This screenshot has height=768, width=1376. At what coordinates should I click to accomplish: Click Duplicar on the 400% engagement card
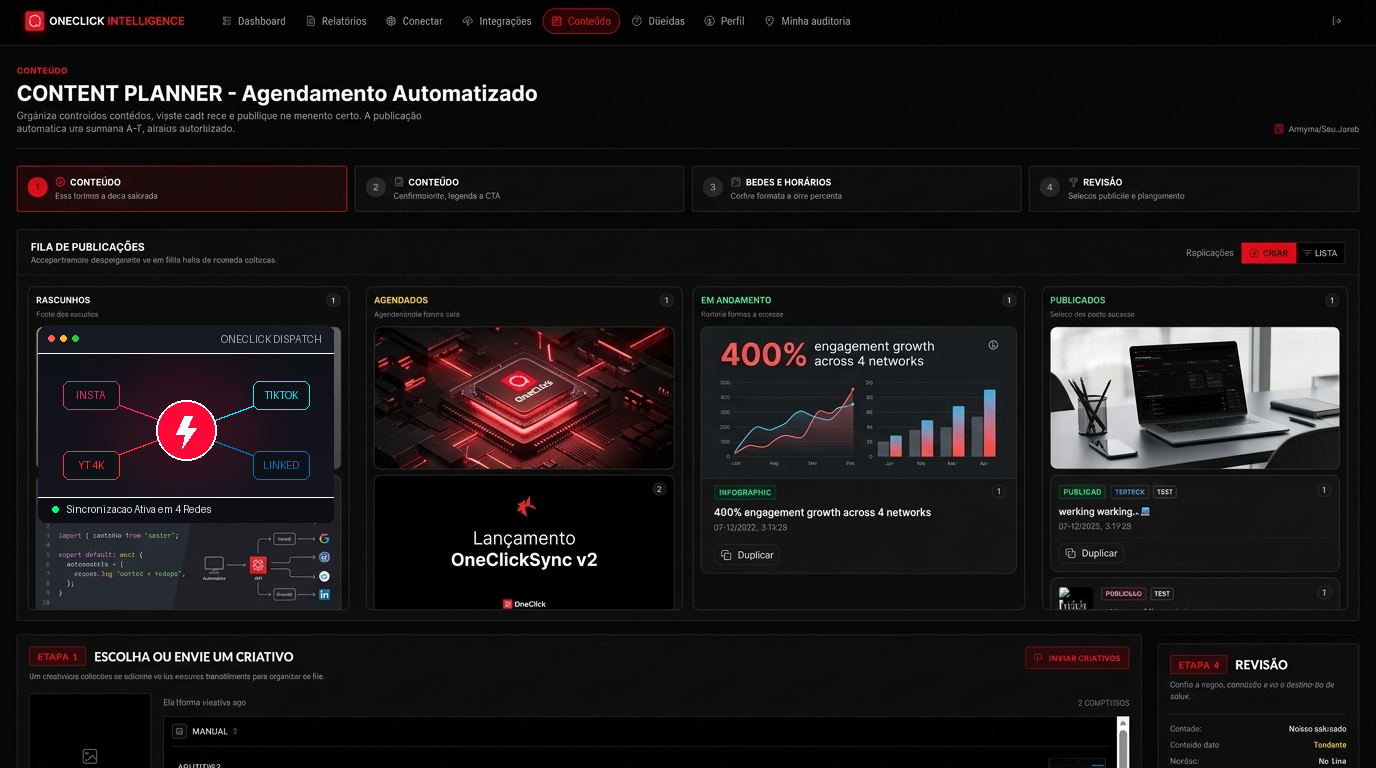(x=747, y=555)
